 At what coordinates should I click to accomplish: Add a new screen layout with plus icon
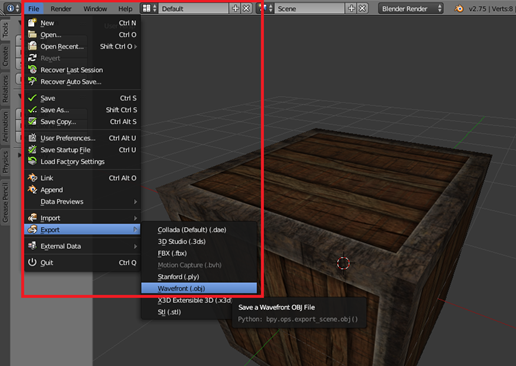(x=235, y=8)
